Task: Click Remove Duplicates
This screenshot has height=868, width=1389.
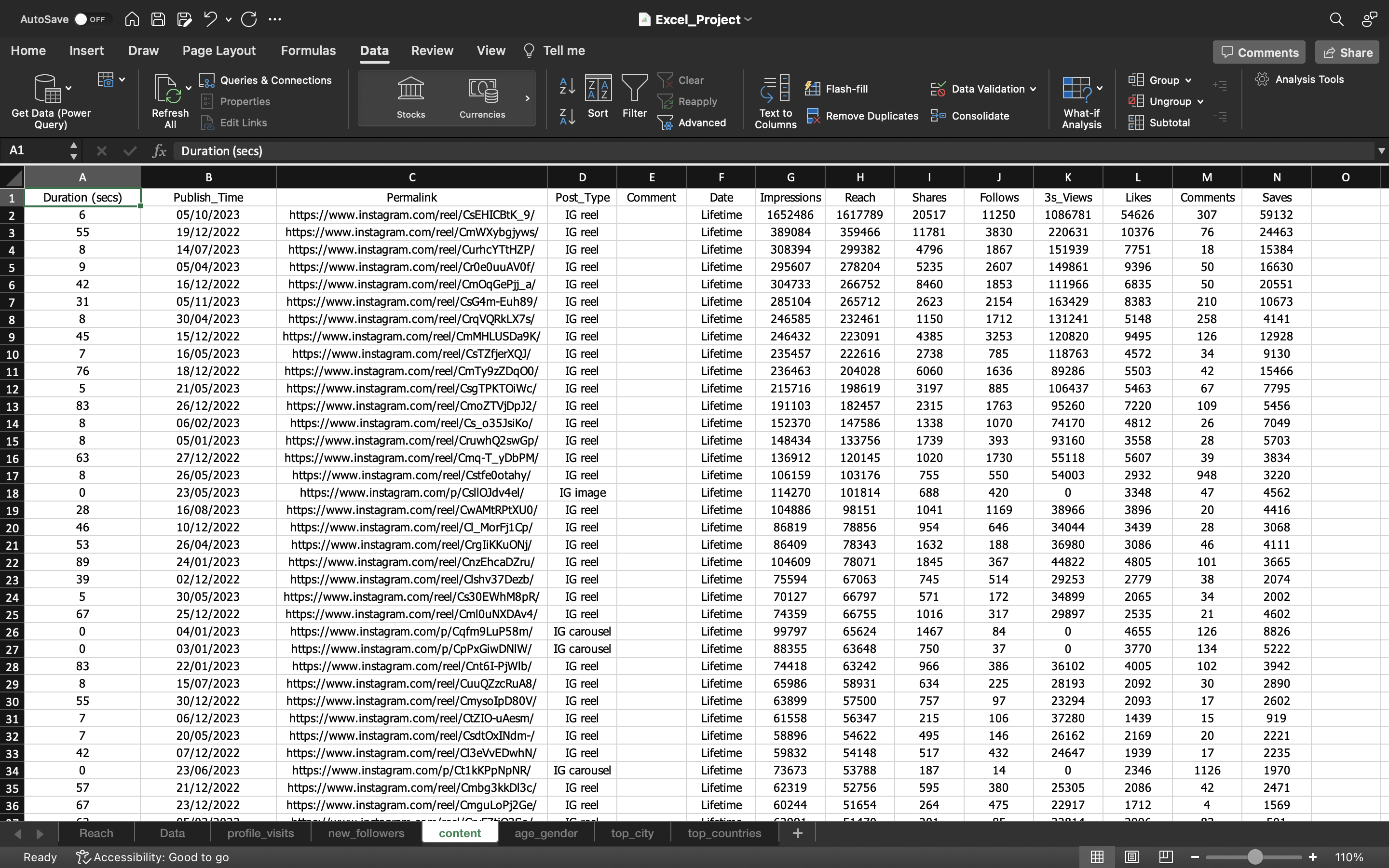Action: point(862,116)
